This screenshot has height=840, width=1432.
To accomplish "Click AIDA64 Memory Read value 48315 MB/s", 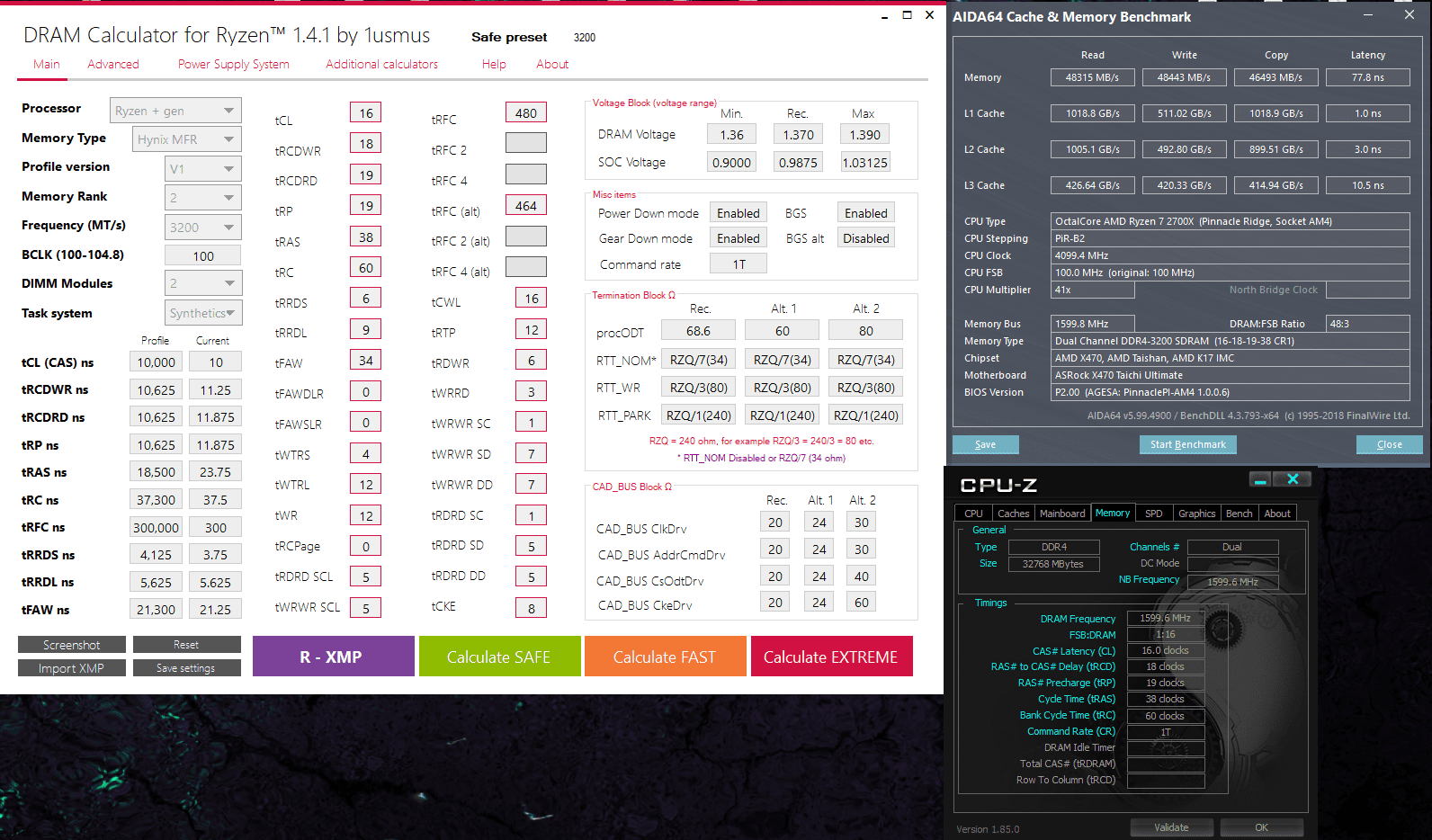I will point(1092,77).
